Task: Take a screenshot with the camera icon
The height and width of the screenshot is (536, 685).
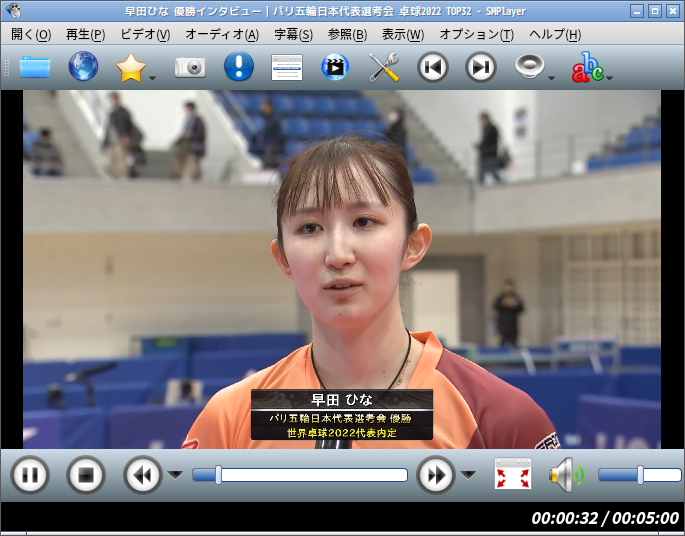Action: pos(190,67)
